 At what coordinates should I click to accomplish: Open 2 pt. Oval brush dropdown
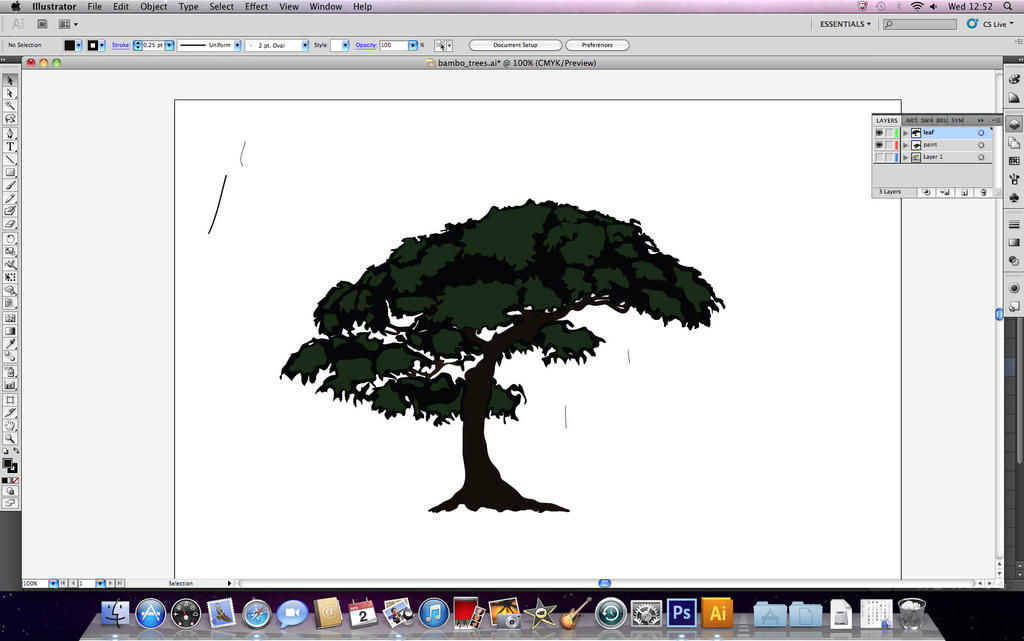click(x=304, y=45)
